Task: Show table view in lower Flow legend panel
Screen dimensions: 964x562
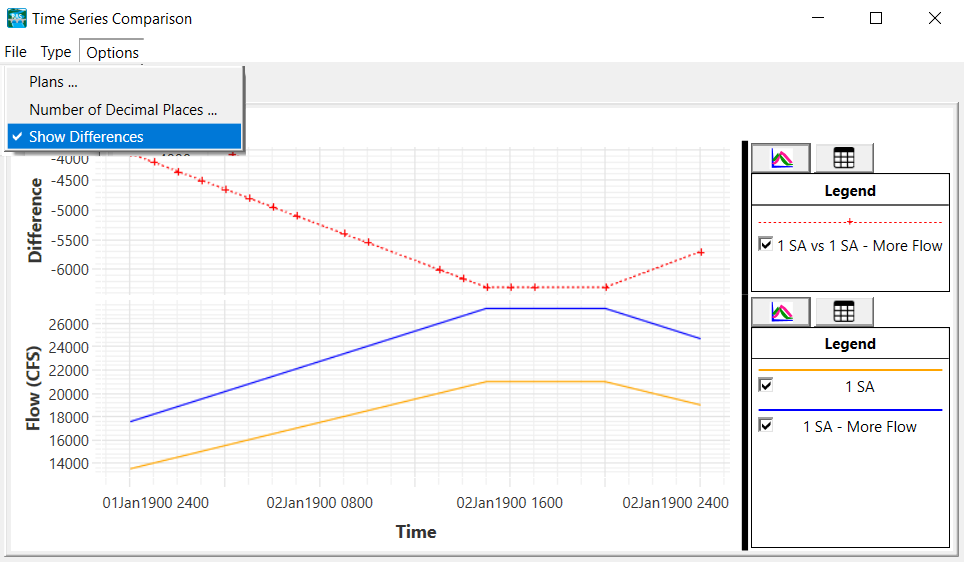Action: tap(843, 312)
